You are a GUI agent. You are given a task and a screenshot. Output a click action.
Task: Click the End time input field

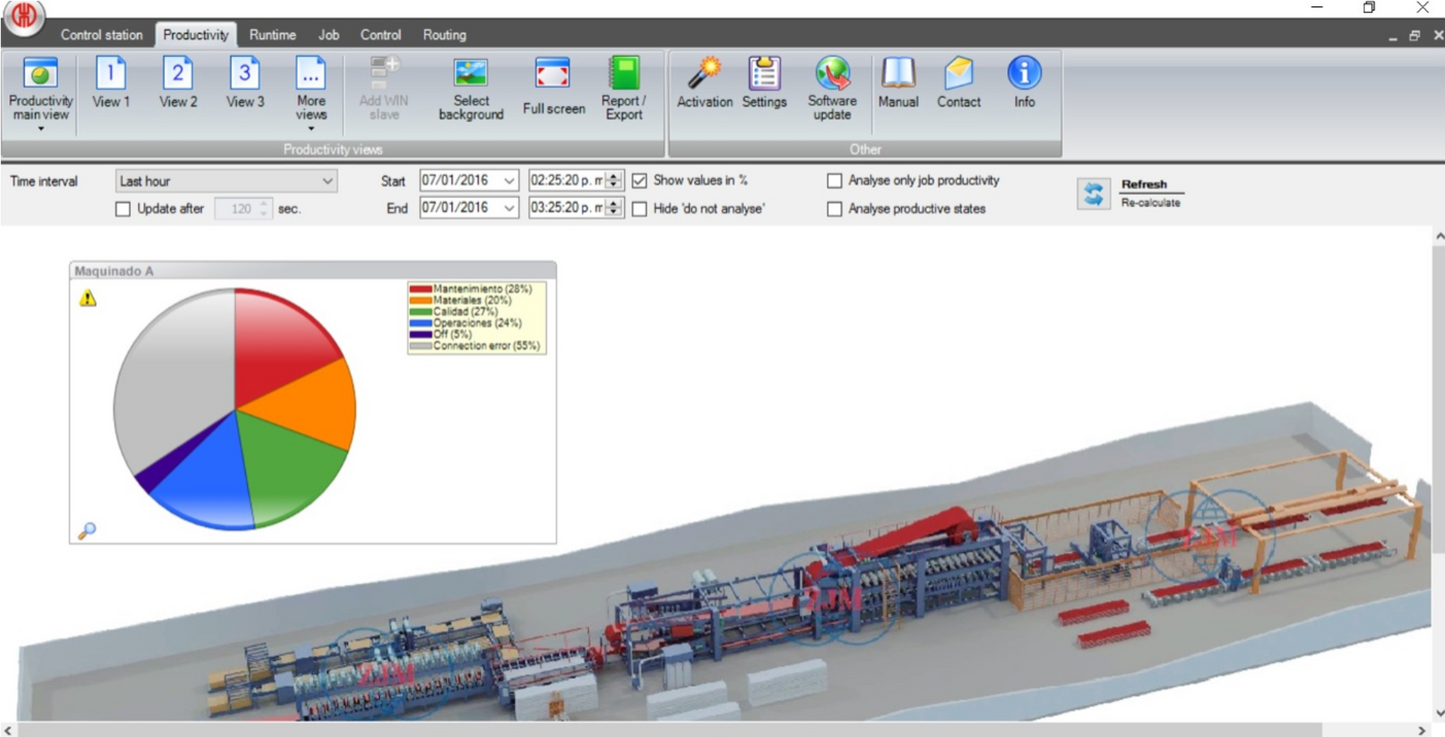coord(566,208)
